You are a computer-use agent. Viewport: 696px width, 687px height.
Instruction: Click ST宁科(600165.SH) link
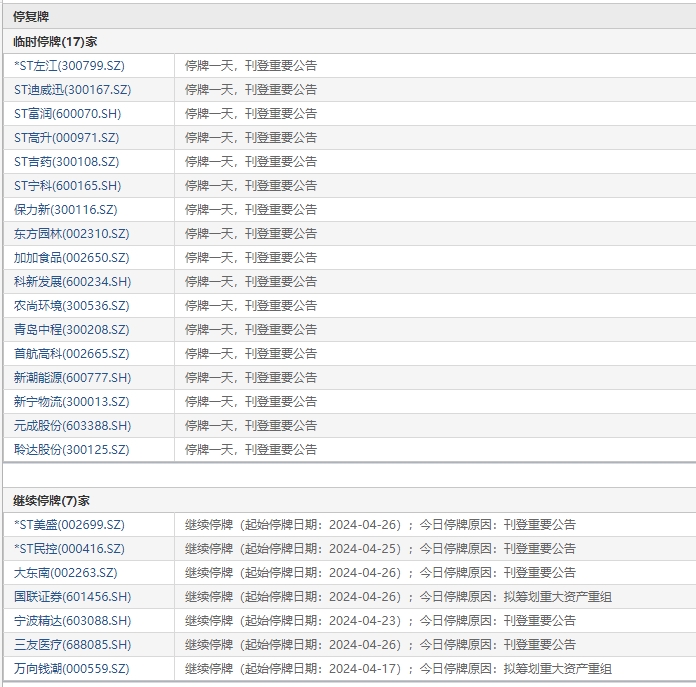point(67,186)
